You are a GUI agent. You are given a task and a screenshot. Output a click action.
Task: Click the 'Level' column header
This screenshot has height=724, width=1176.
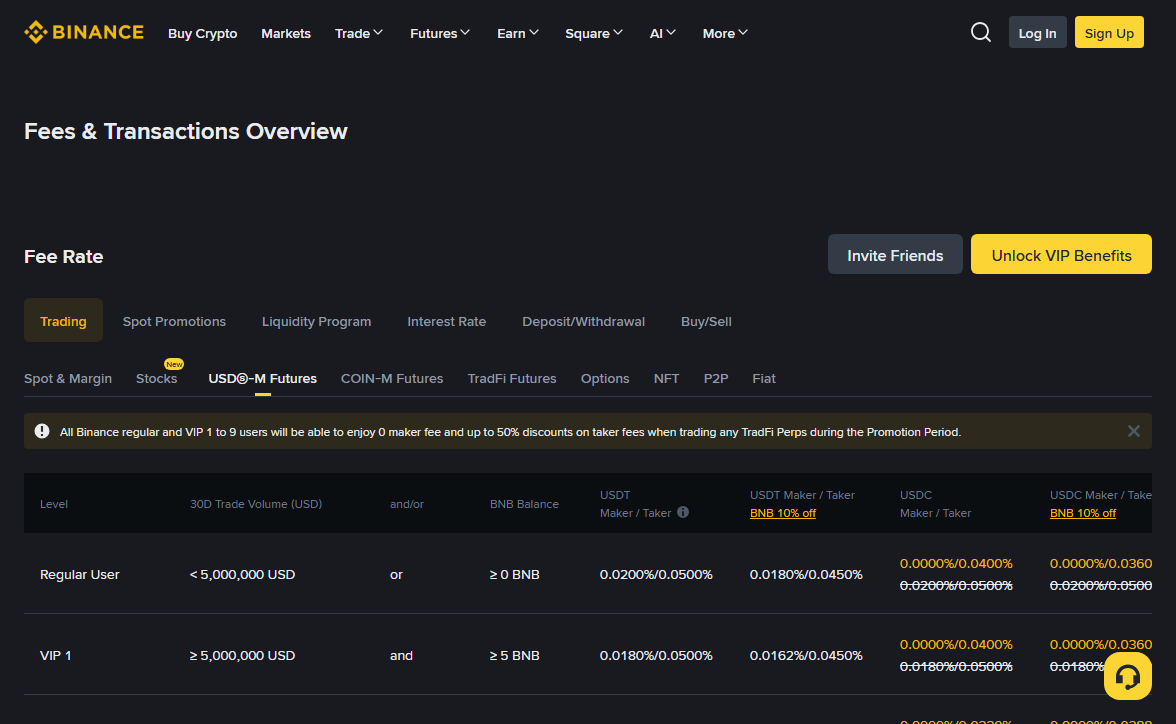click(x=54, y=503)
